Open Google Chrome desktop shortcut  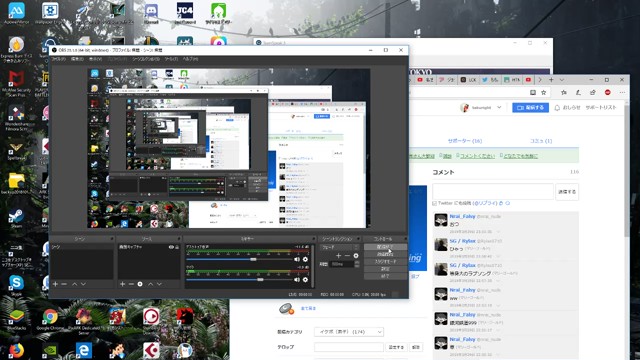pos(50,319)
